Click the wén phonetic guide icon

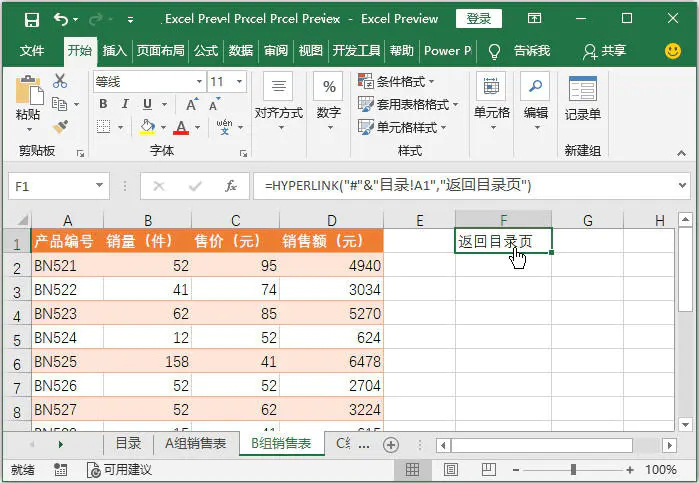(224, 127)
